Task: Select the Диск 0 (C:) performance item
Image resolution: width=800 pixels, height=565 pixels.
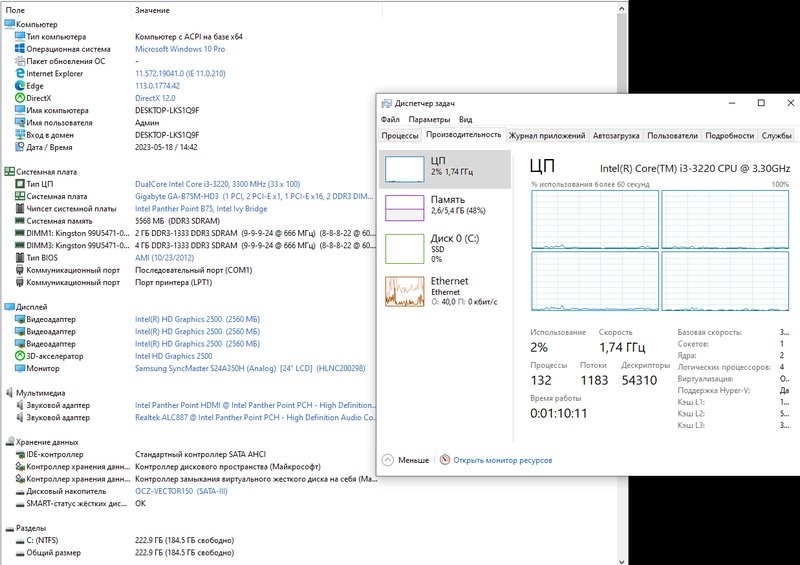Action: 445,249
